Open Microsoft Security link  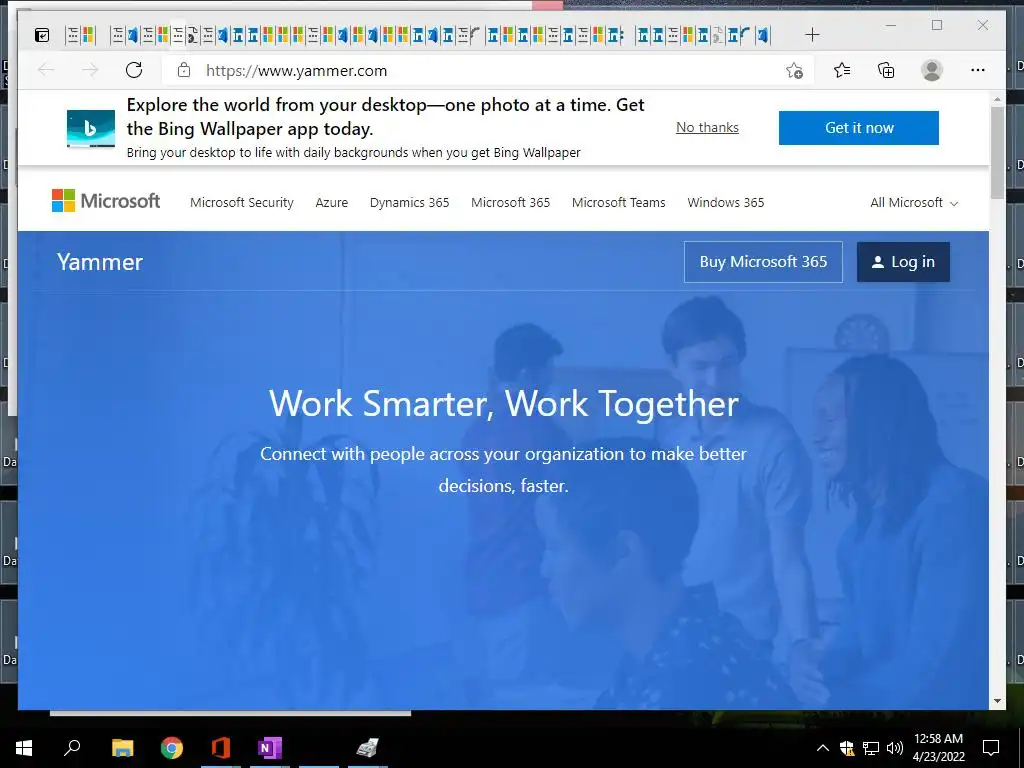242,202
